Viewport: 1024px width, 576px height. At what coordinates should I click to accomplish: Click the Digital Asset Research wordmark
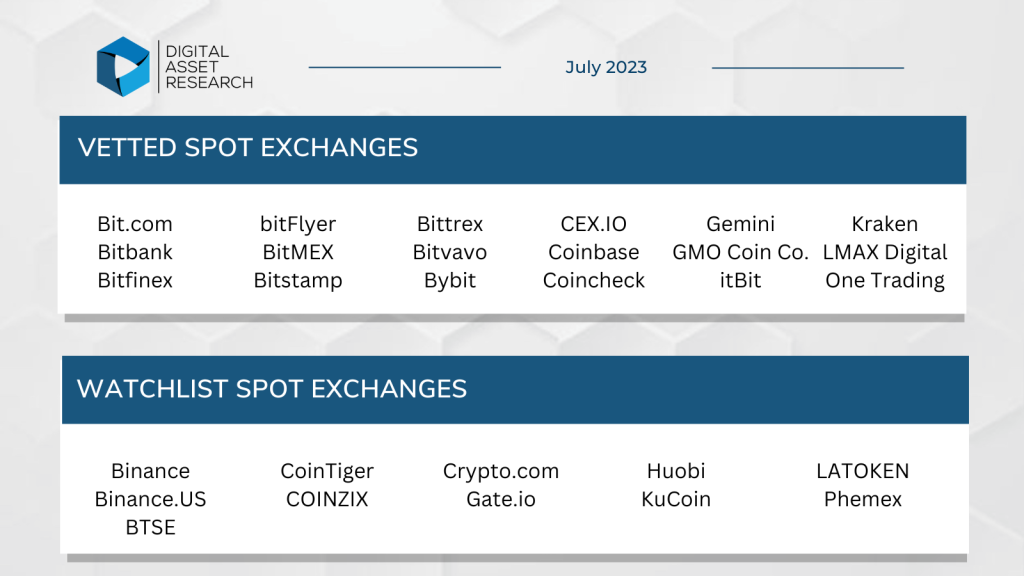click(209, 67)
